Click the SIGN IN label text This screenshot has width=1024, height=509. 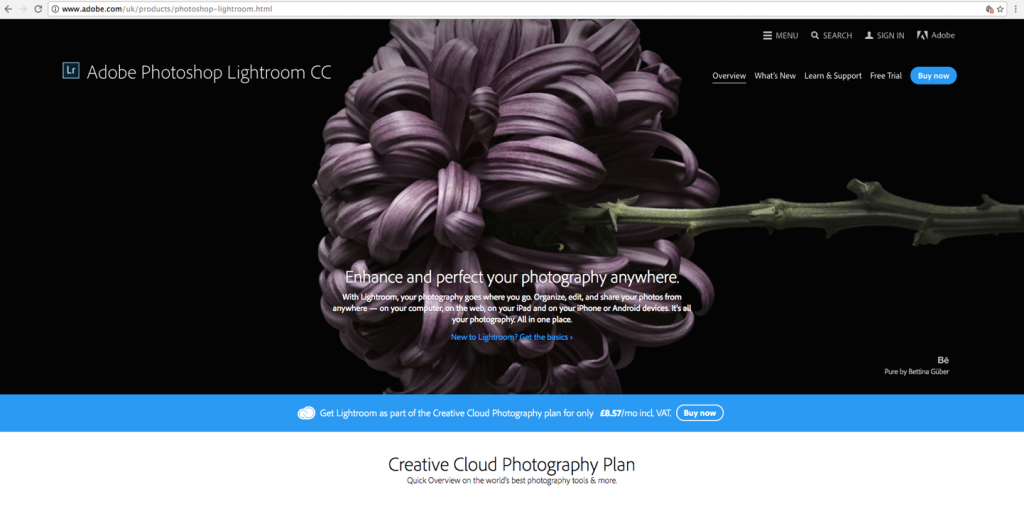coord(891,36)
